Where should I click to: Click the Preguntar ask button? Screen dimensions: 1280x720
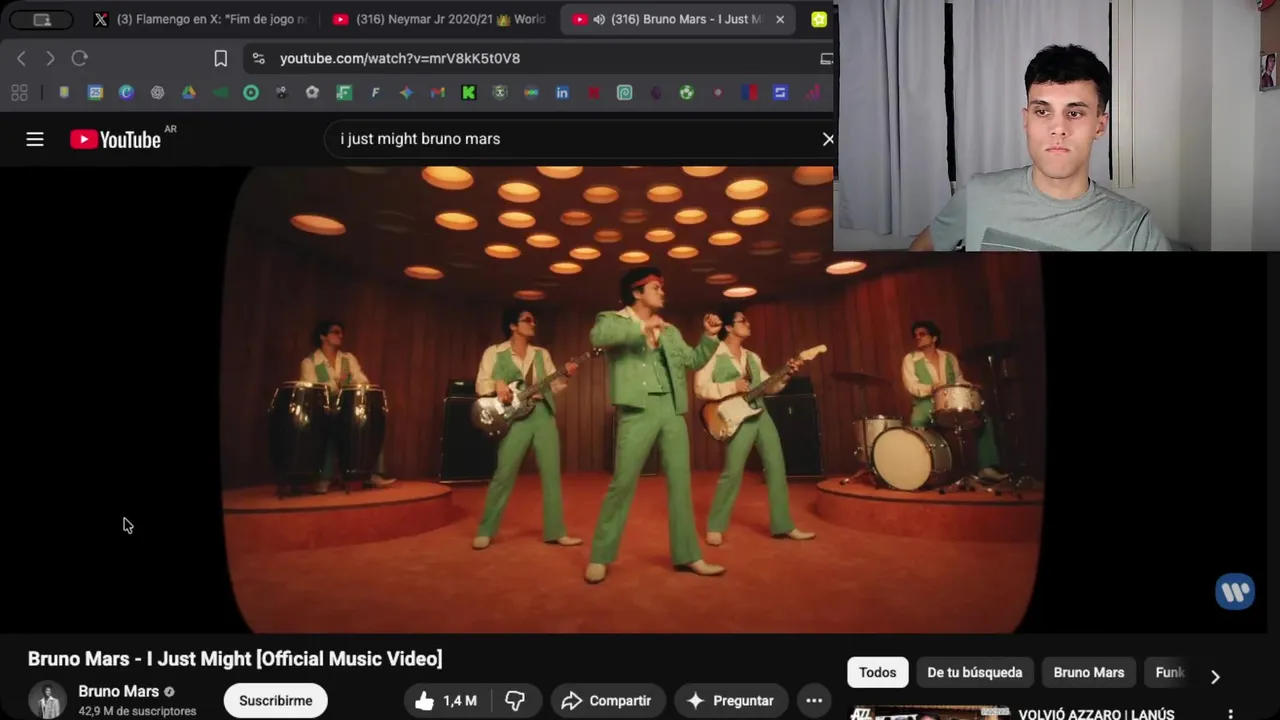(x=731, y=700)
